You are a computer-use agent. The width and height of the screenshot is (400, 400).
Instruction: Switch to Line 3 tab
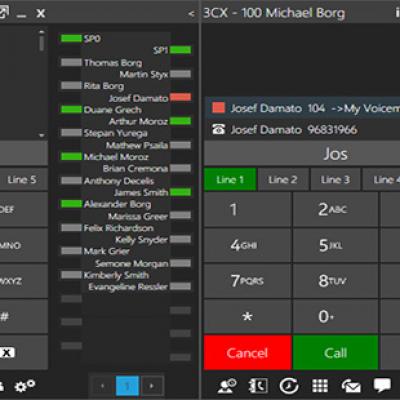[335, 180]
